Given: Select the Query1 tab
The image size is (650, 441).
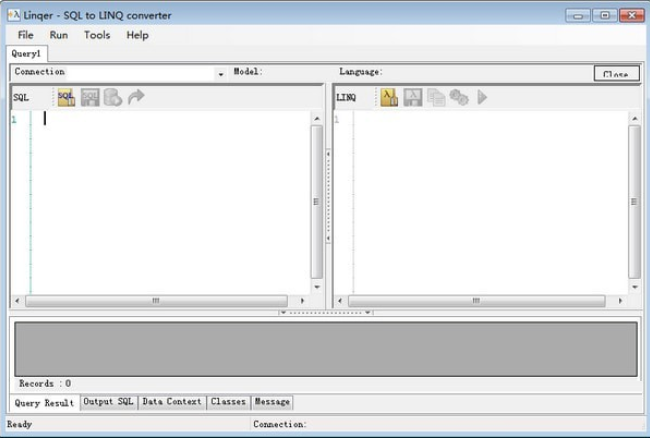Looking at the screenshot, I should click(x=27, y=54).
